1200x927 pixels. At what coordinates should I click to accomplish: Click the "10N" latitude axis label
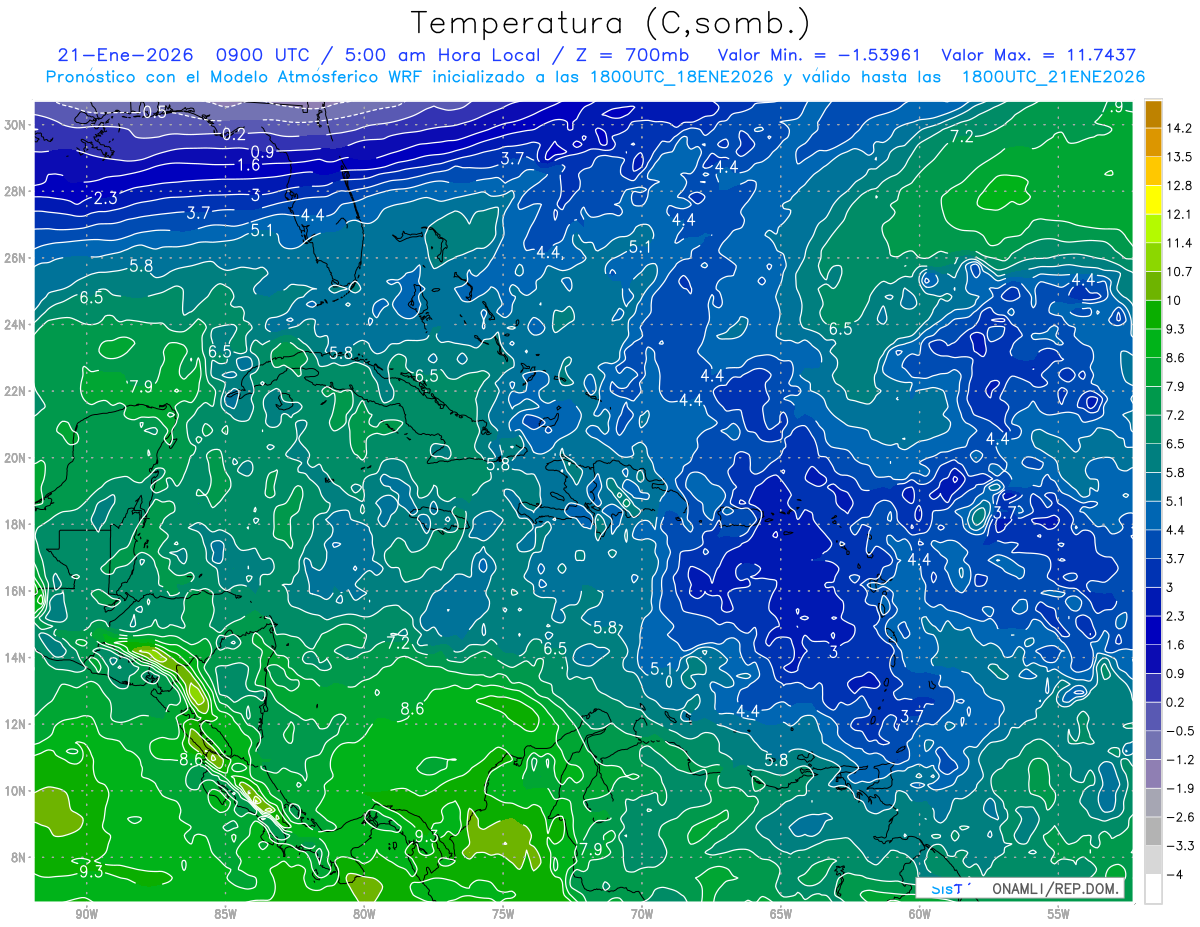click(17, 791)
